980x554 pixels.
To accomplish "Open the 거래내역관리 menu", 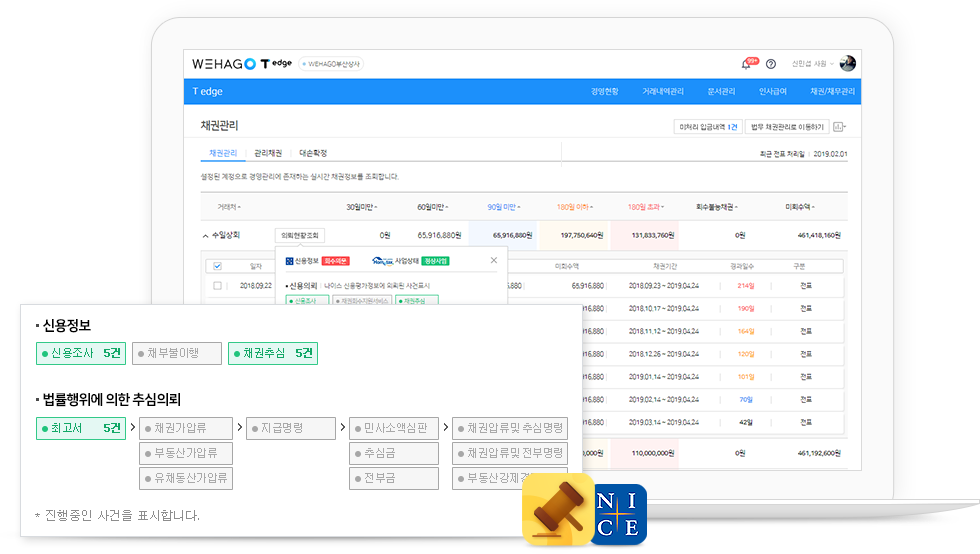I will [662, 91].
